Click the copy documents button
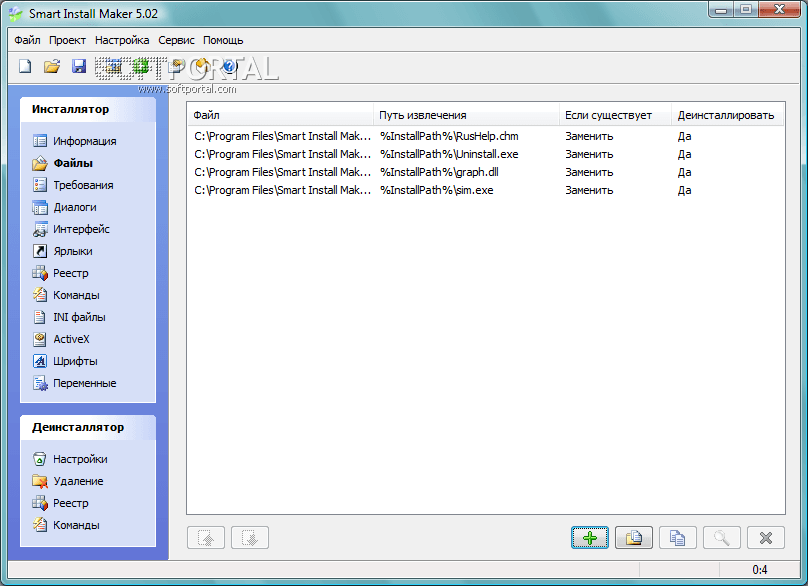Screen dimensions: 808x586 (678, 538)
